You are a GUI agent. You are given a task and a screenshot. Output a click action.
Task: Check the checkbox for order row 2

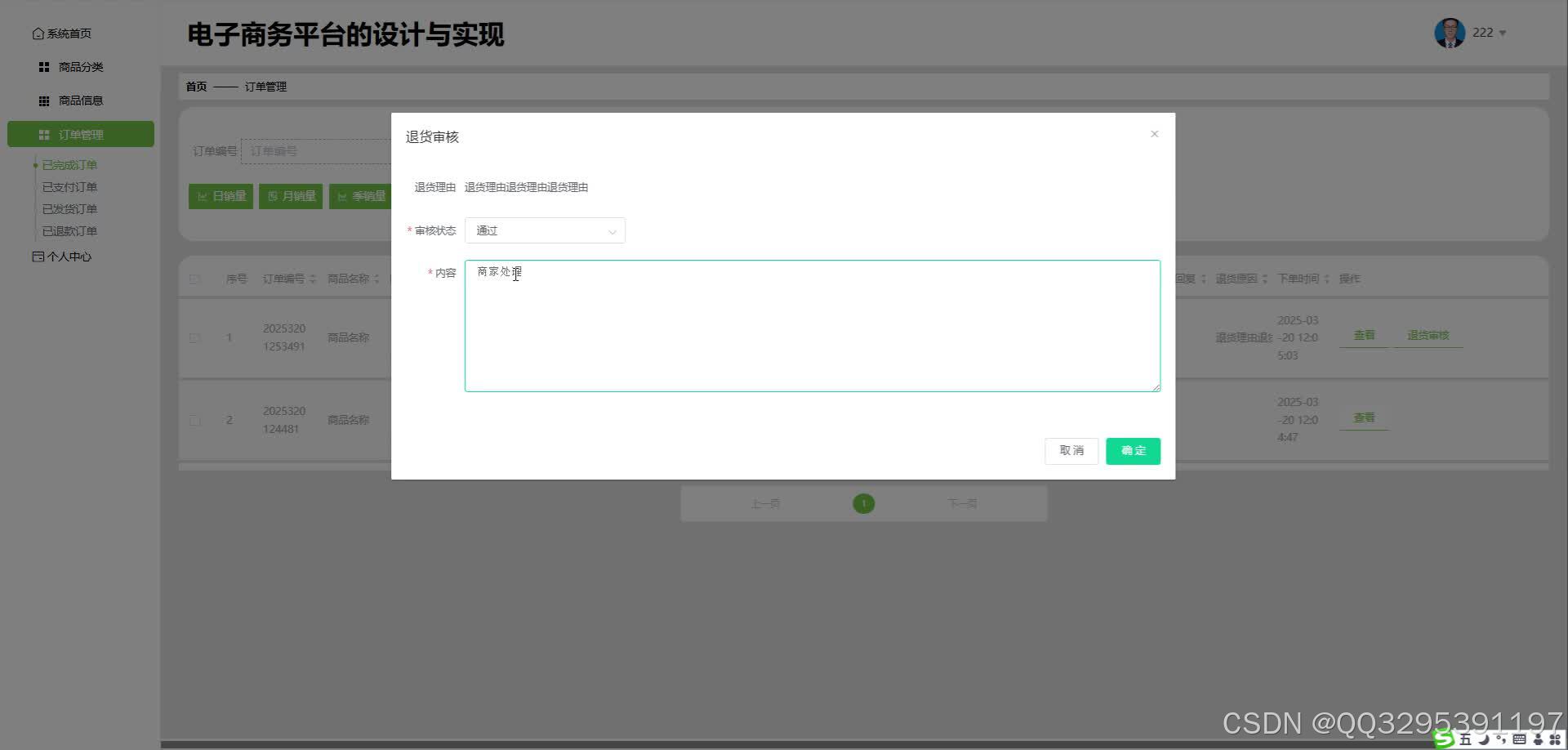coord(194,420)
